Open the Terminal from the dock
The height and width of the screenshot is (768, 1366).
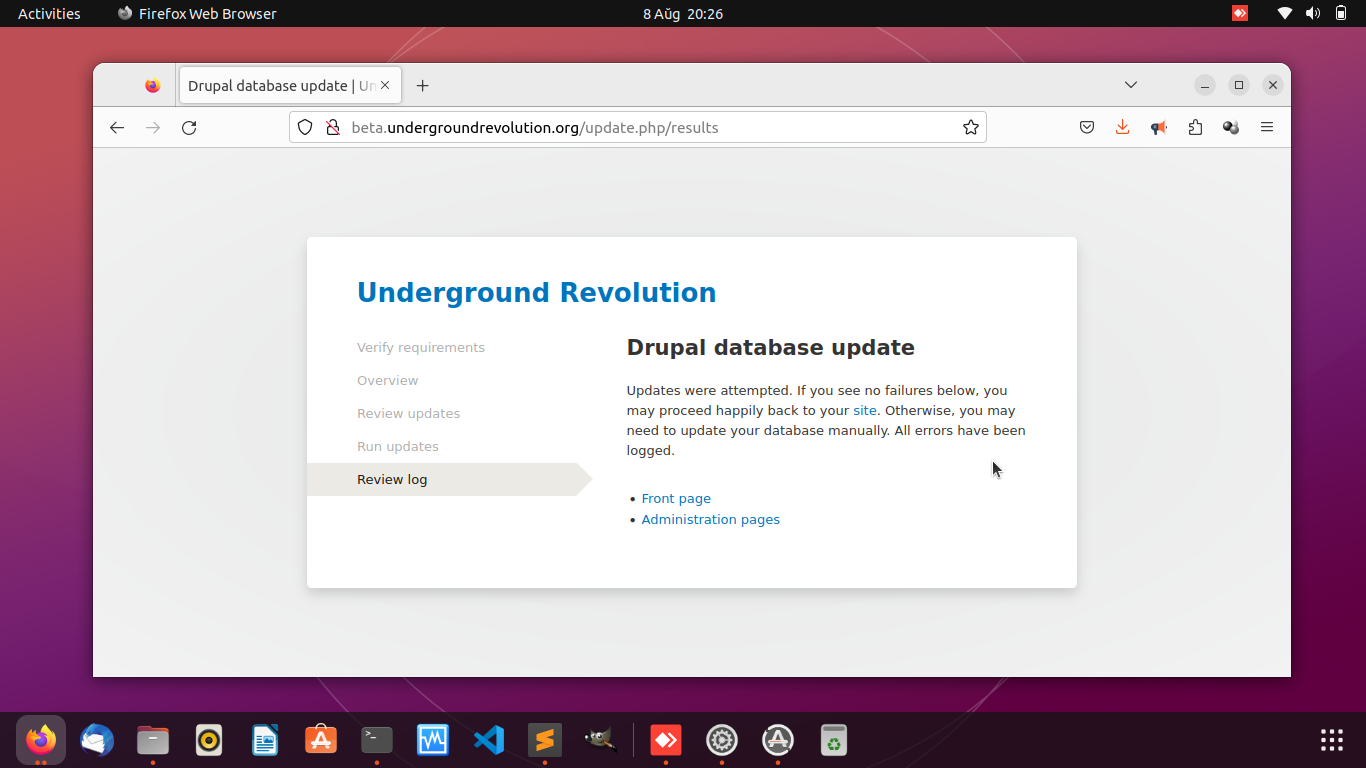coord(377,740)
